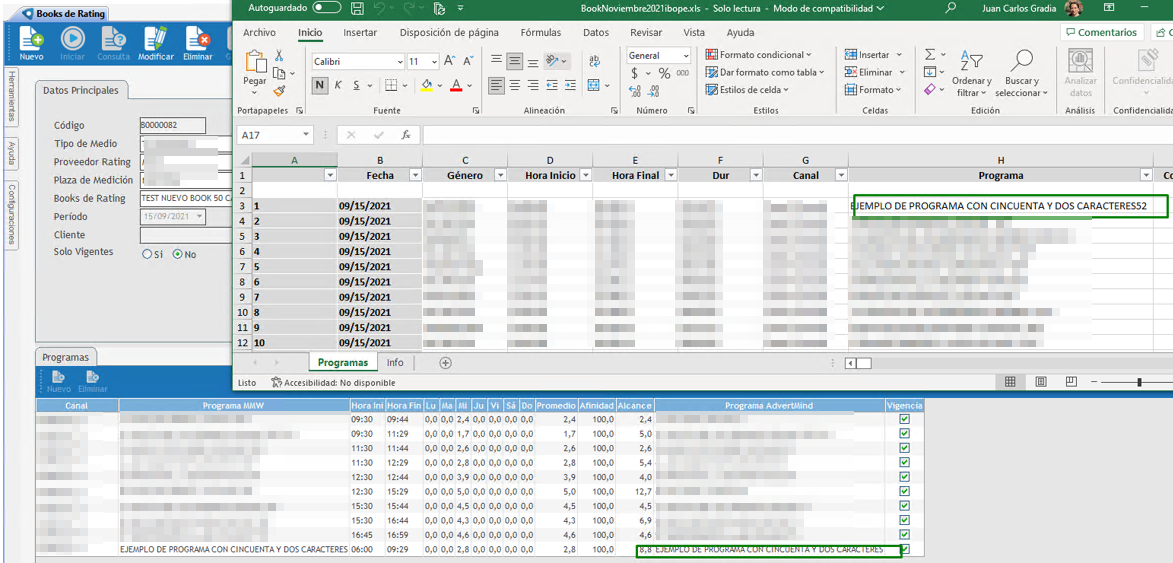Toggle Vigencia checkbox in 09:30-09:44 row
The image size is (1173, 563).
[x=904, y=419]
